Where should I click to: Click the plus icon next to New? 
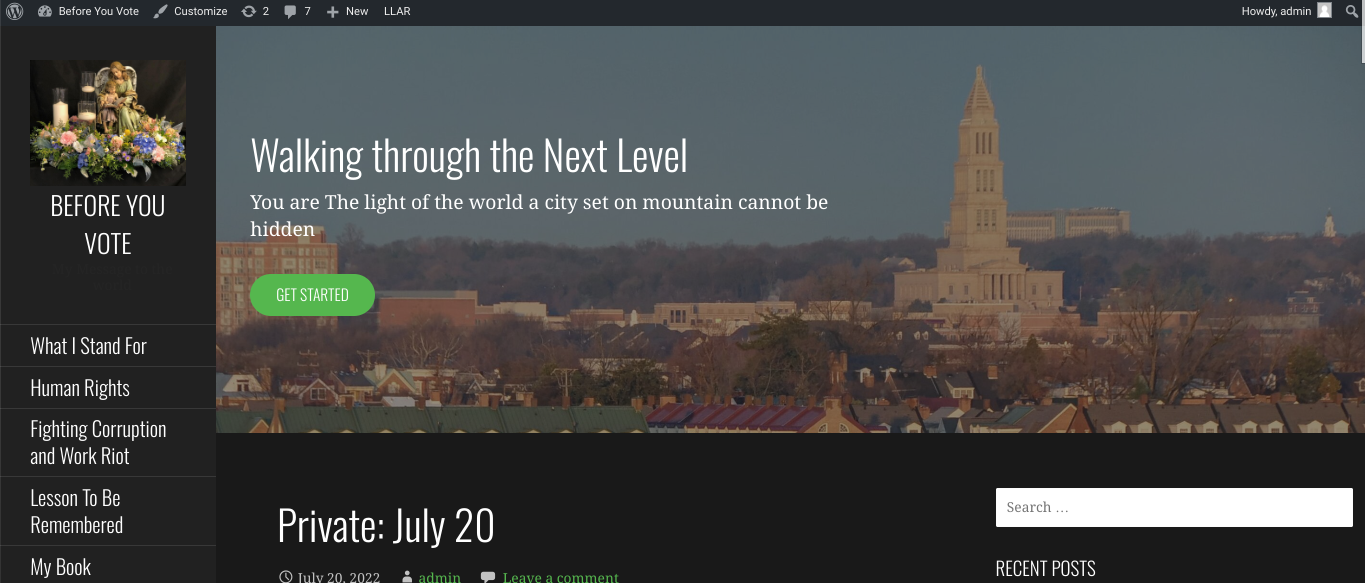[333, 12]
